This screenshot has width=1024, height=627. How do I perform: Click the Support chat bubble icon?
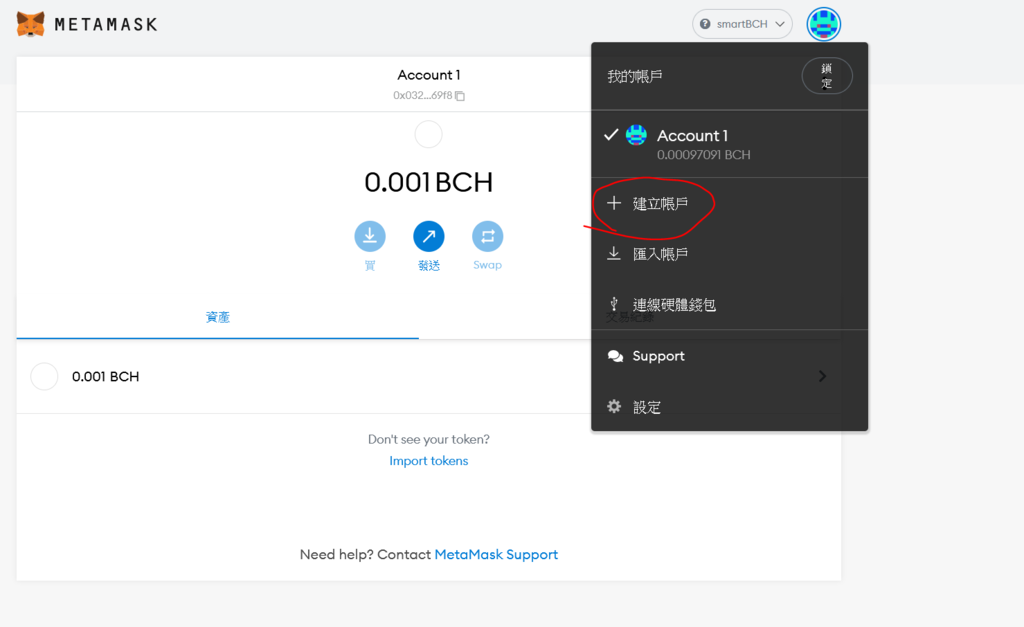click(x=615, y=356)
